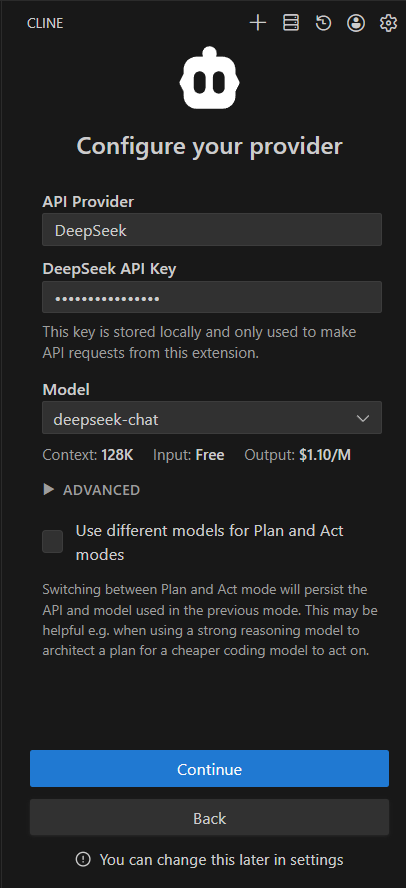The image size is (406, 888).
Task: Start a new task with plus icon
Action: click(x=258, y=23)
